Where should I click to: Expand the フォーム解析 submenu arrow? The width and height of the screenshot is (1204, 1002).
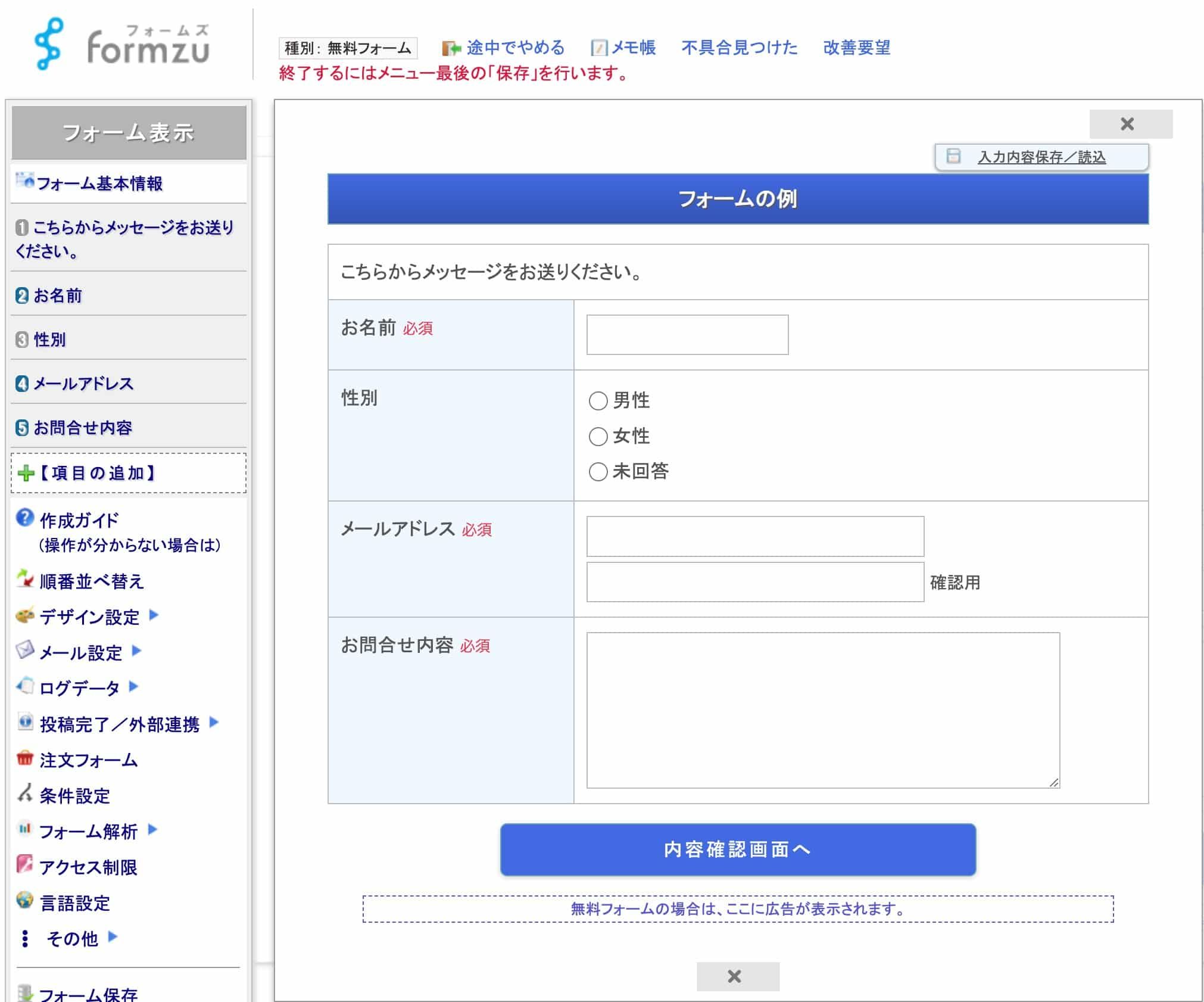click(152, 830)
